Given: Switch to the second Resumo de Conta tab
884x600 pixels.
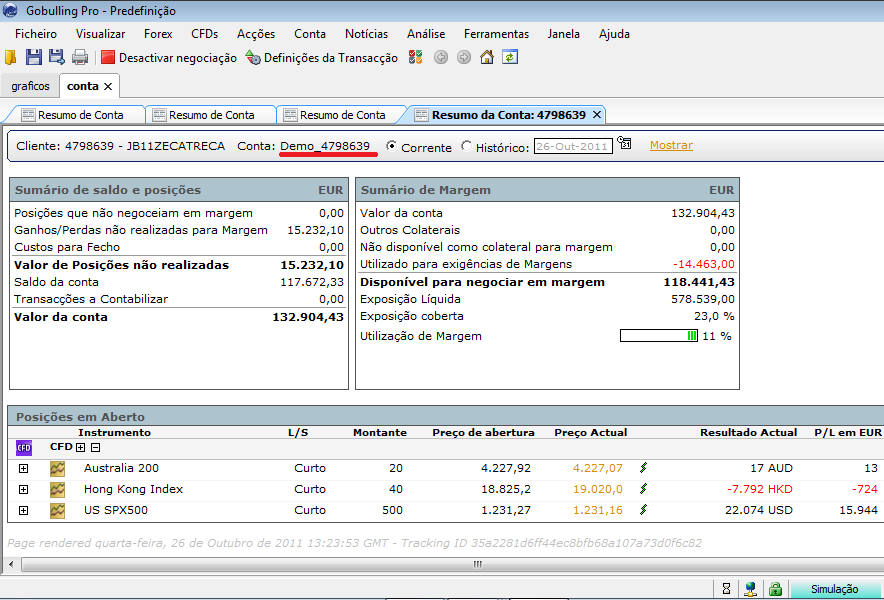Looking at the screenshot, I should point(210,115).
